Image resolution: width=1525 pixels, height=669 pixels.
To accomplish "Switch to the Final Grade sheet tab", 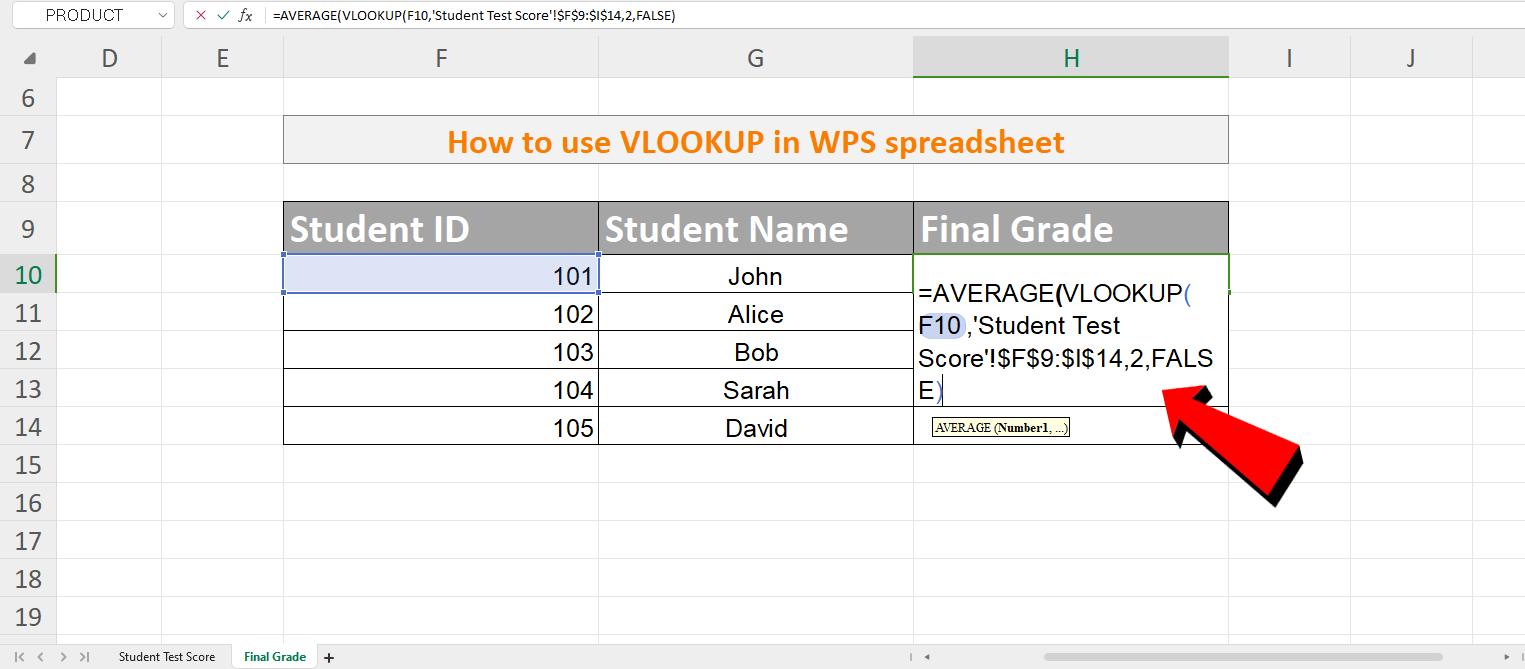I will coord(273,656).
